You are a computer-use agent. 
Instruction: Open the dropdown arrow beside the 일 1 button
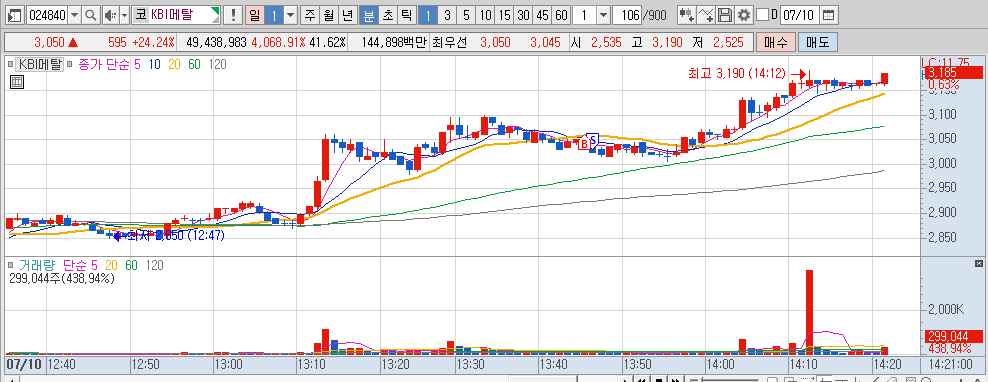290,14
